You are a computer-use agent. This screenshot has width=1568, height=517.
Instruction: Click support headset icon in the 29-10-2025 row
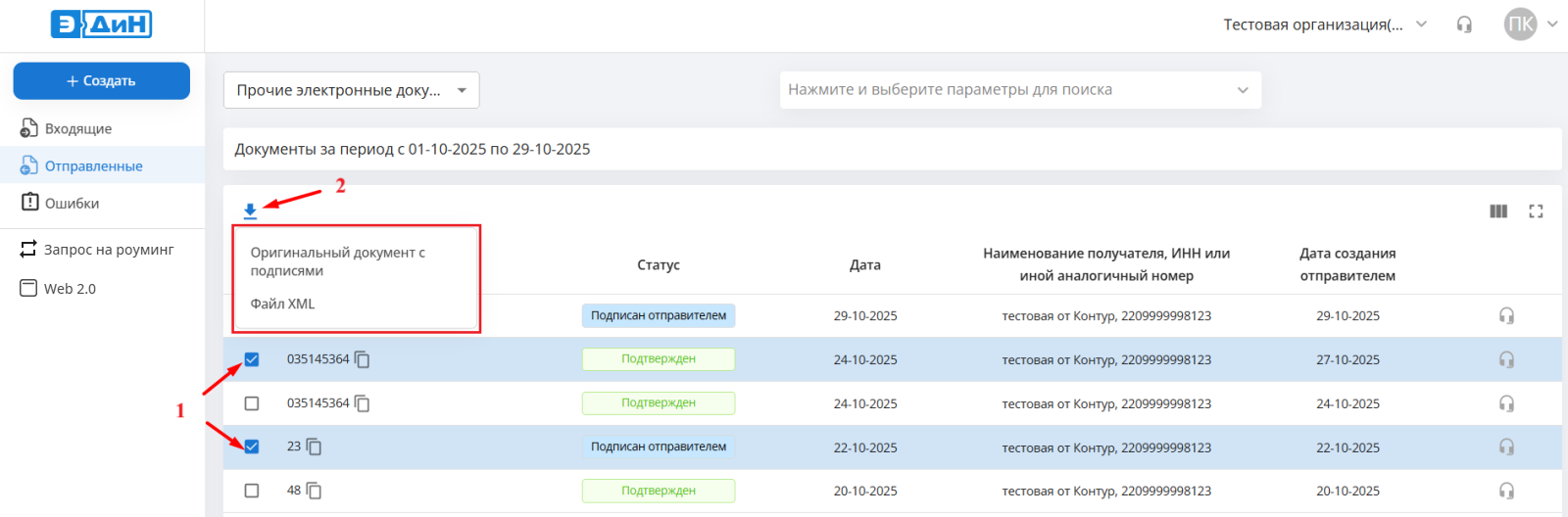tap(1506, 315)
